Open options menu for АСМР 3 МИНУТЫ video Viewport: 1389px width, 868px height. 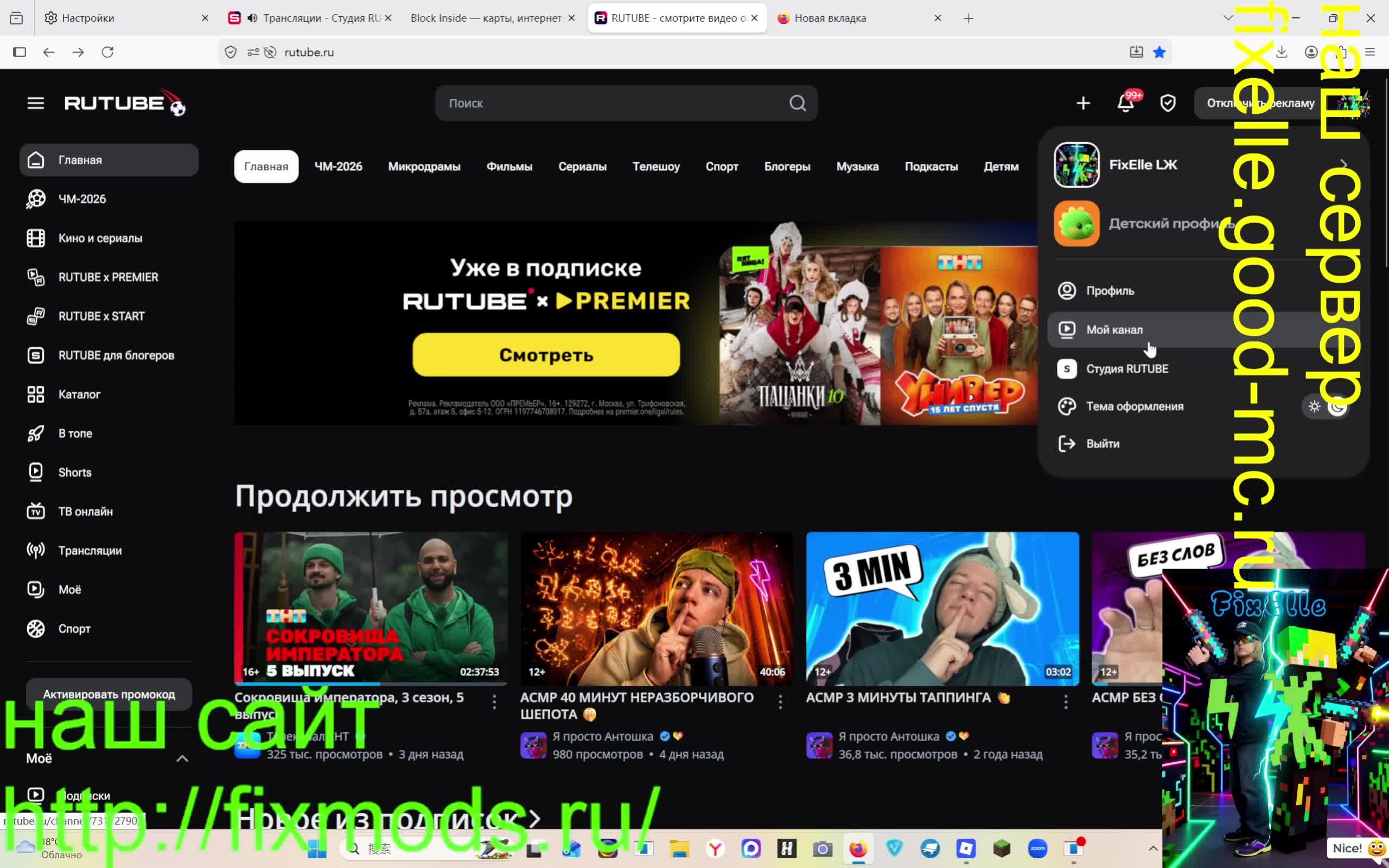click(1066, 701)
